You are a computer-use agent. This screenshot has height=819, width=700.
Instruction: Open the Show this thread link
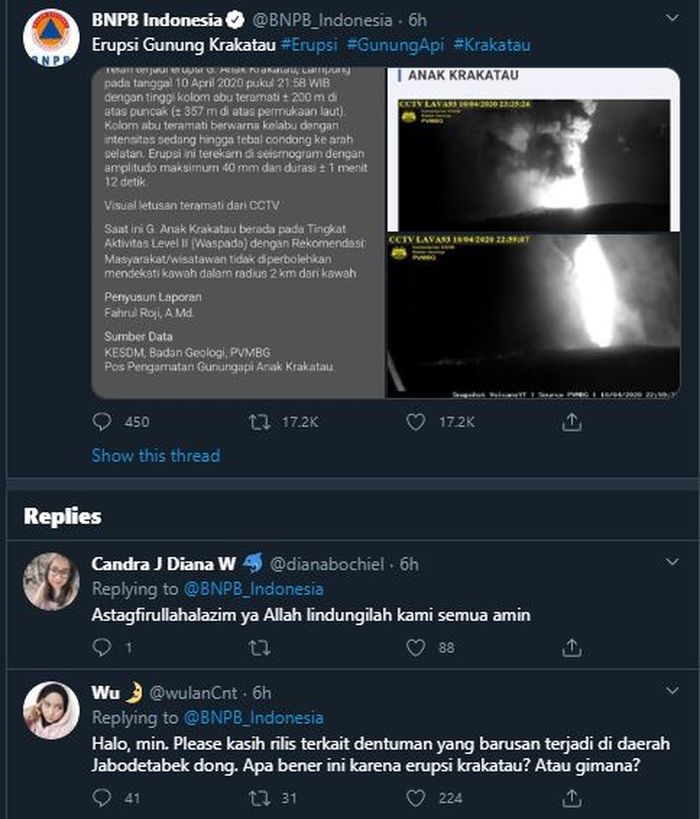coord(155,456)
